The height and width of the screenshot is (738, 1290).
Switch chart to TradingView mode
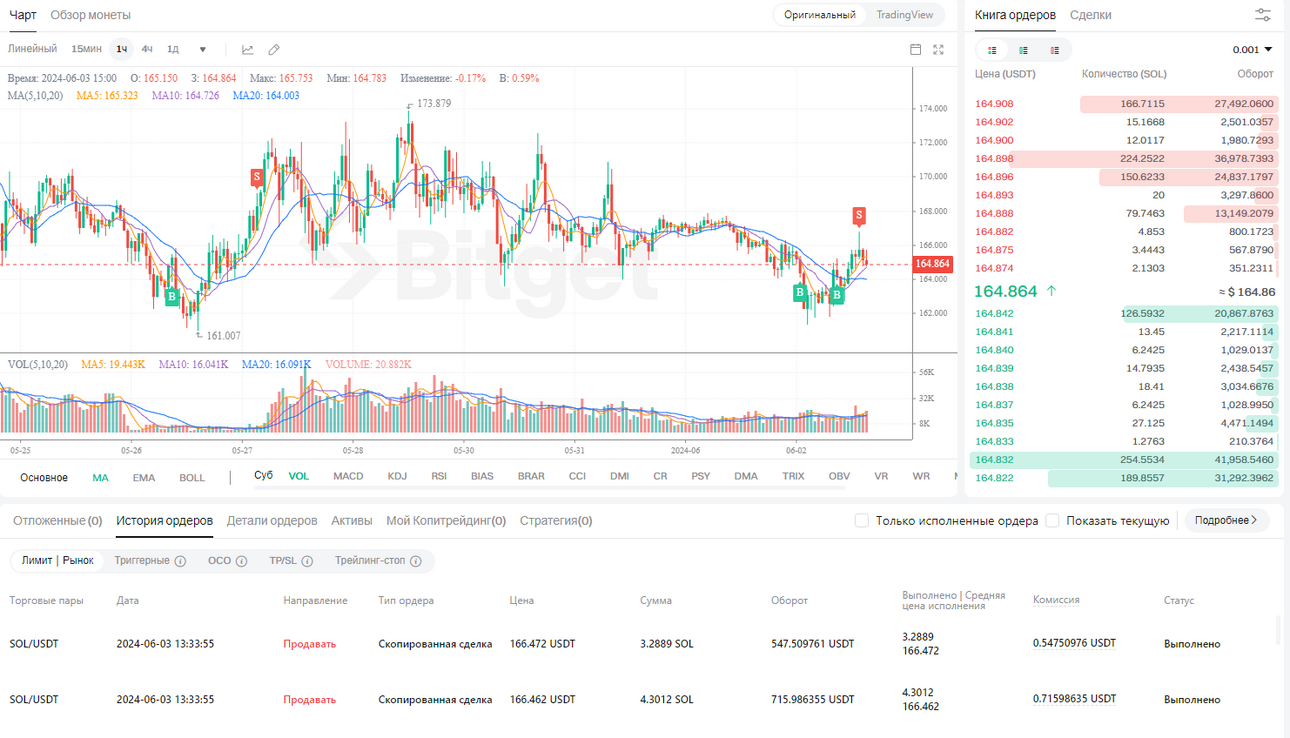tap(905, 15)
